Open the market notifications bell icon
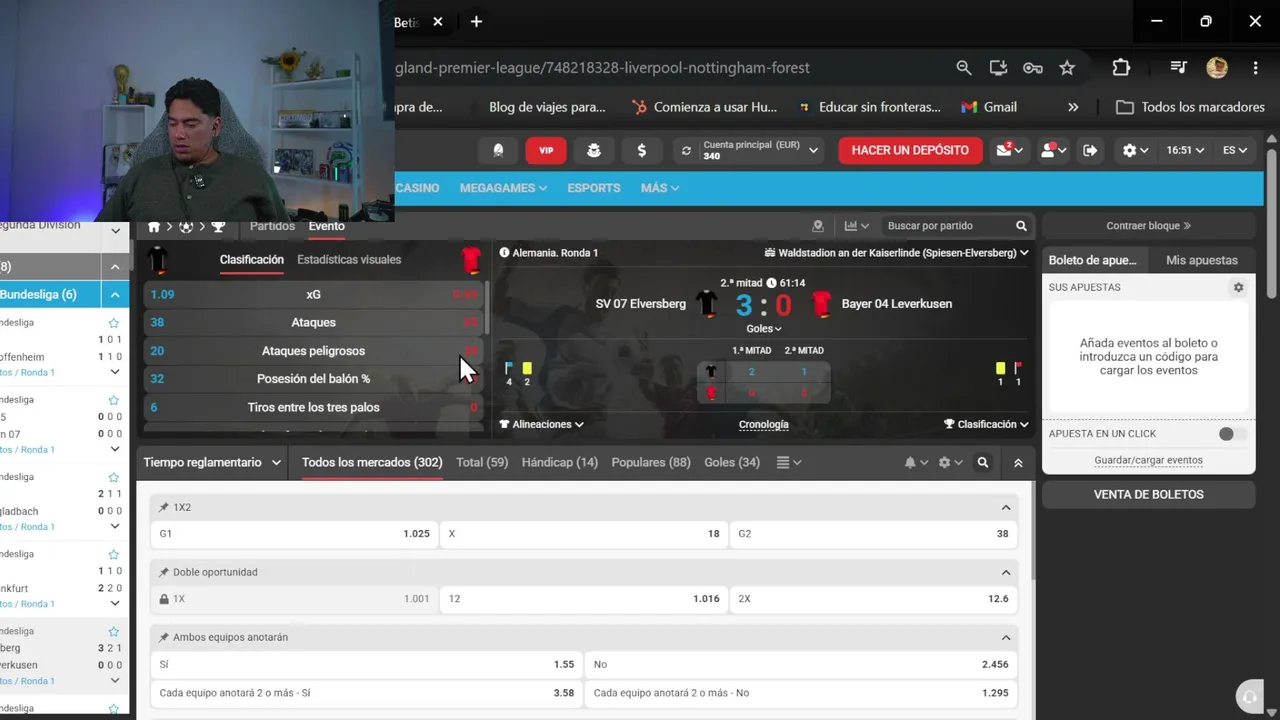 coord(915,463)
